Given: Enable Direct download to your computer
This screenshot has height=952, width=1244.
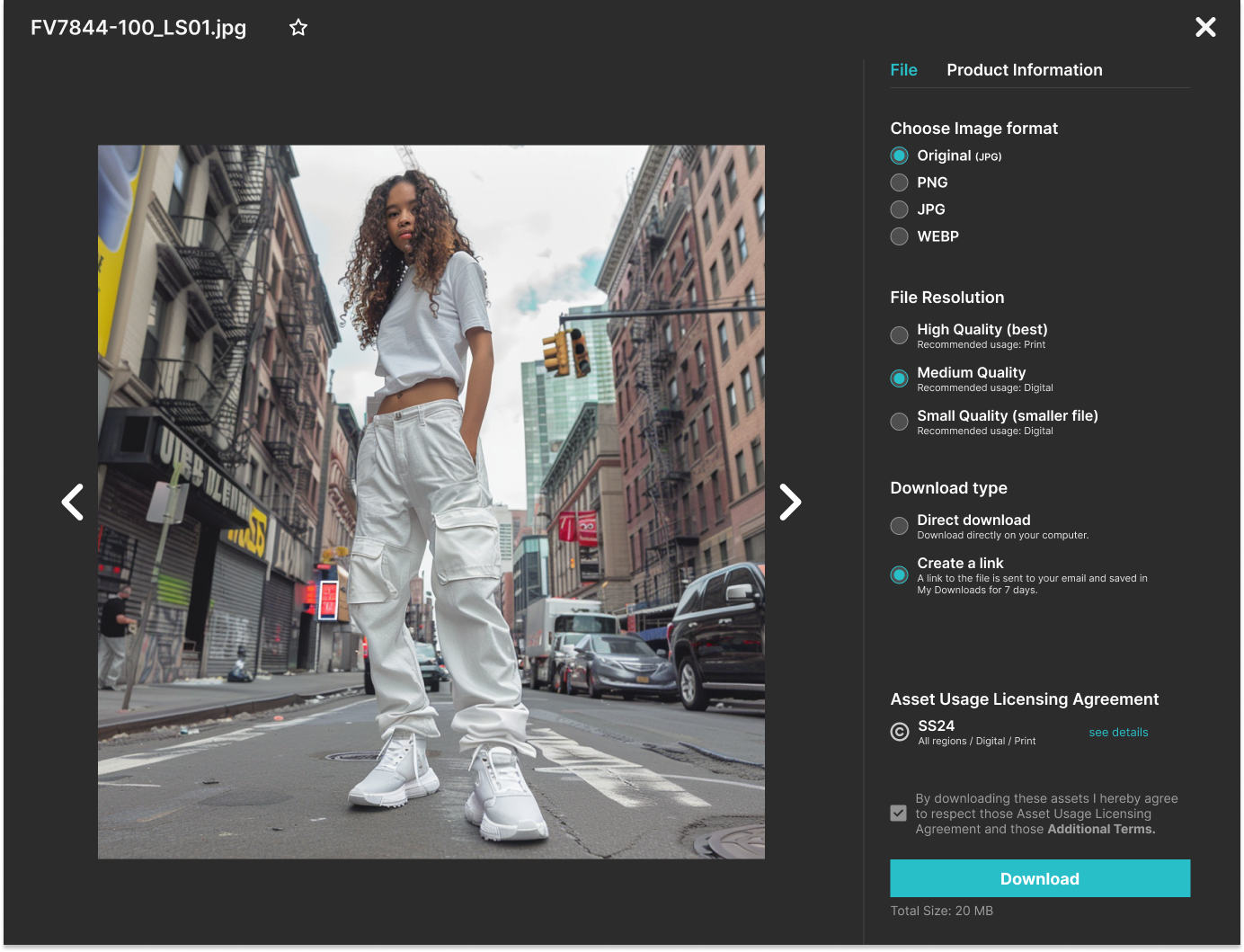Looking at the screenshot, I should tap(898, 526).
